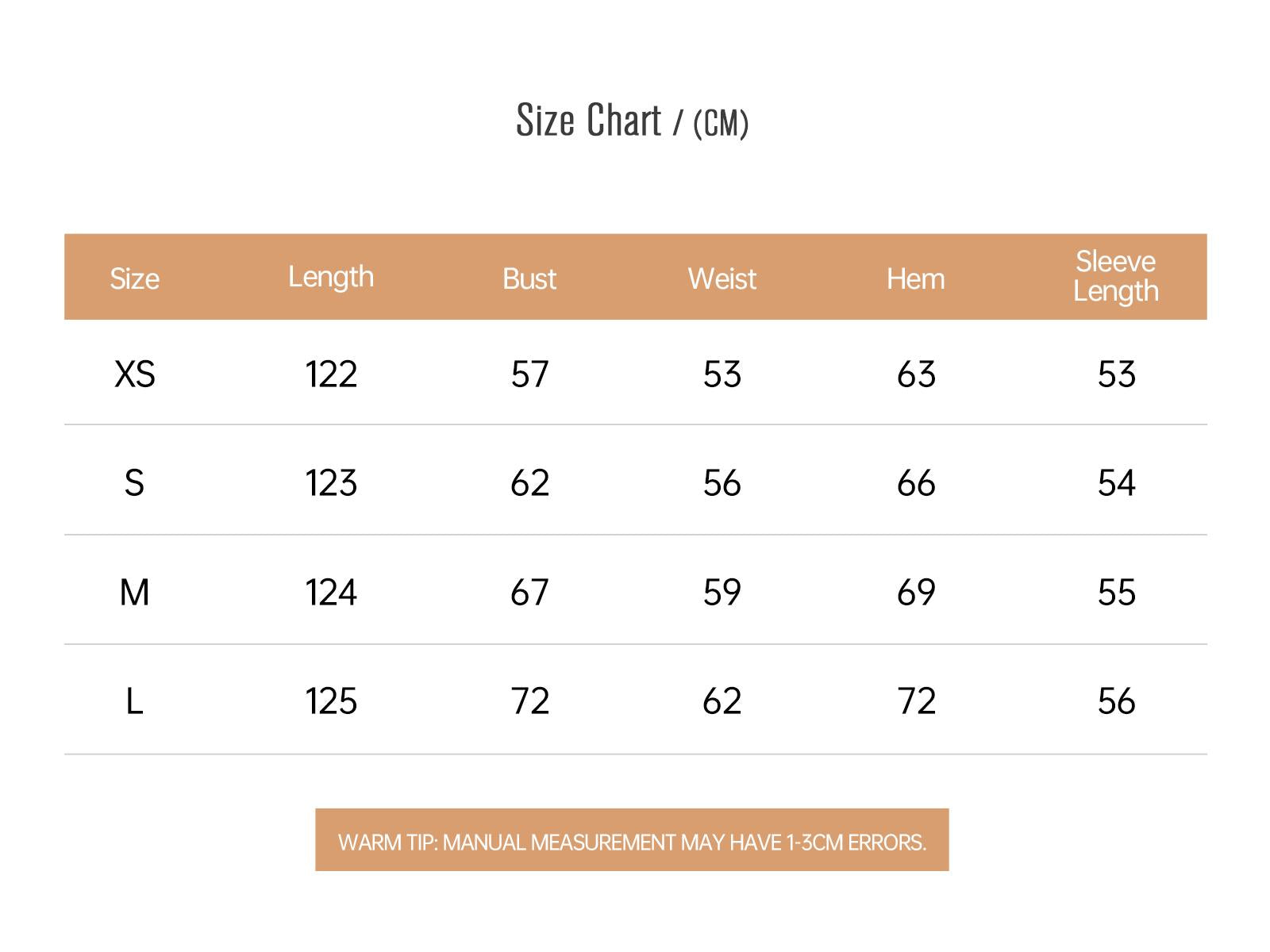The width and height of the screenshot is (1270, 952).
Task: Click the M weist value 59
Action: tap(722, 593)
